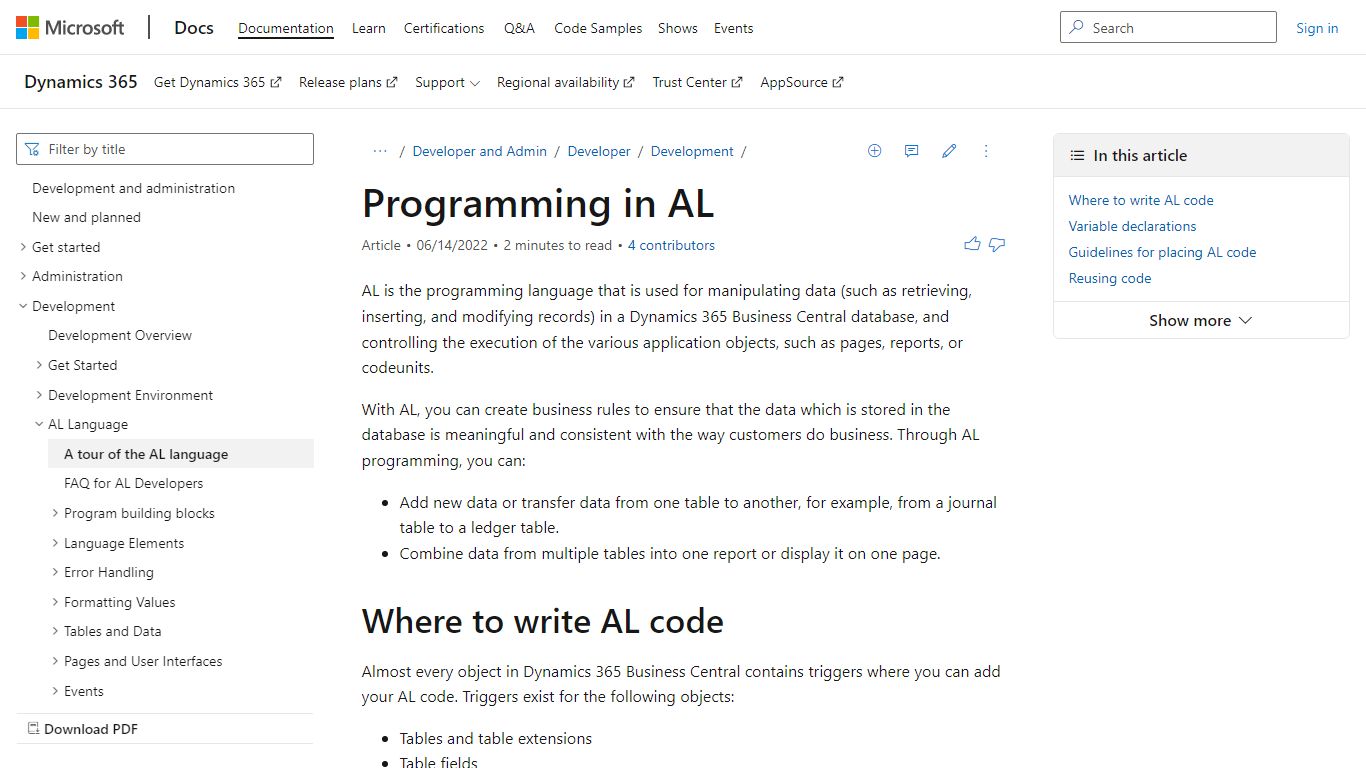1366x768 pixels.
Task: Click the breadcrumb ellipsis
Action: pyautogui.click(x=380, y=151)
